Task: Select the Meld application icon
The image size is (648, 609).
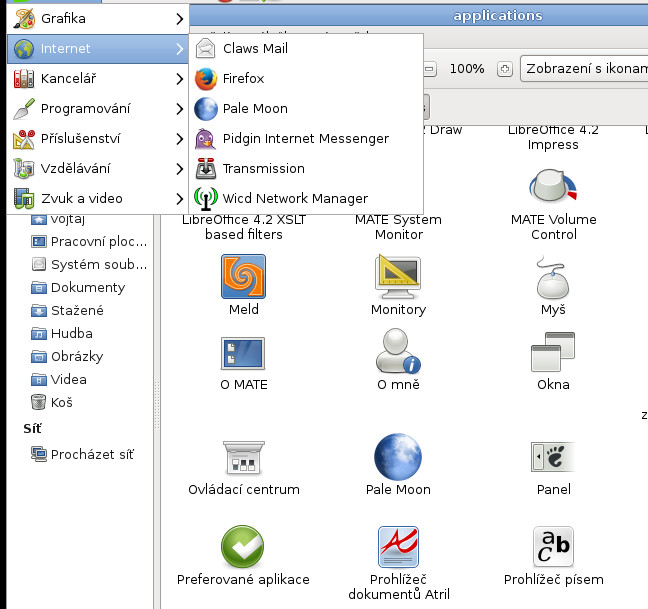Action: point(243,276)
